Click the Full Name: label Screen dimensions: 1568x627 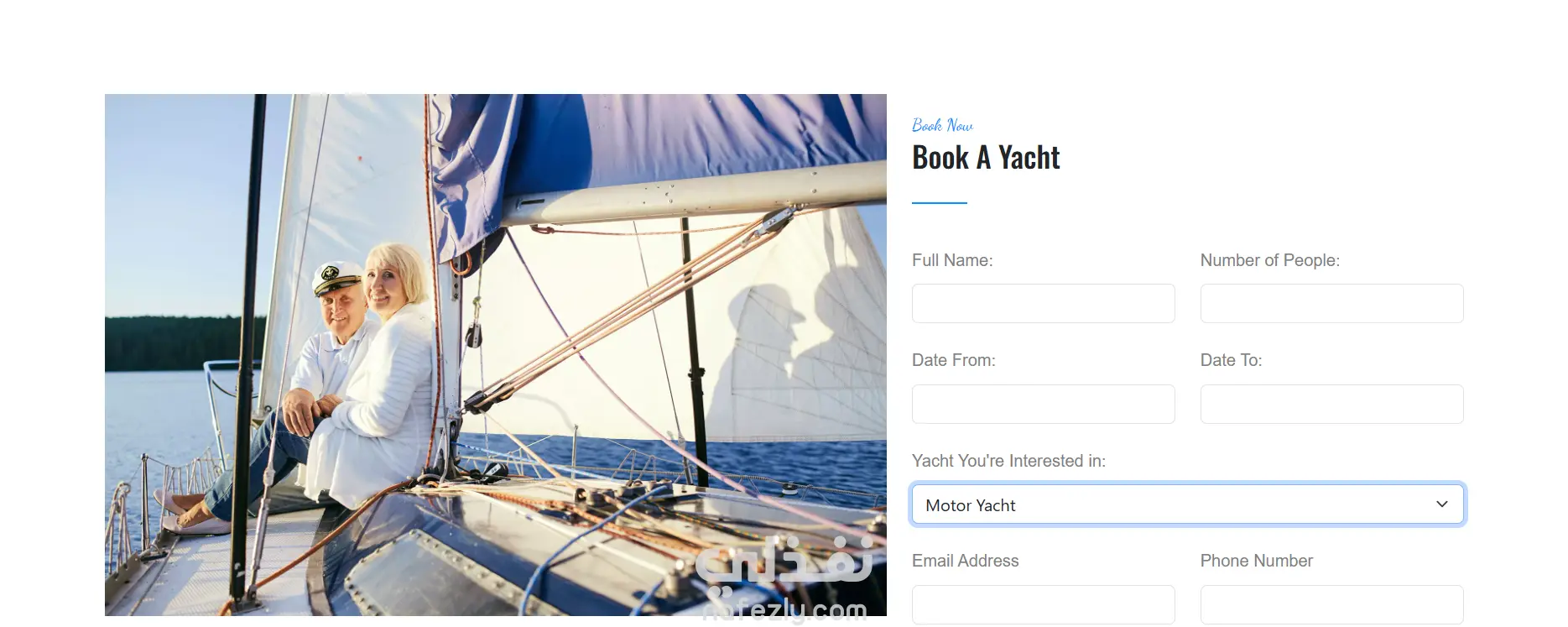click(x=952, y=260)
